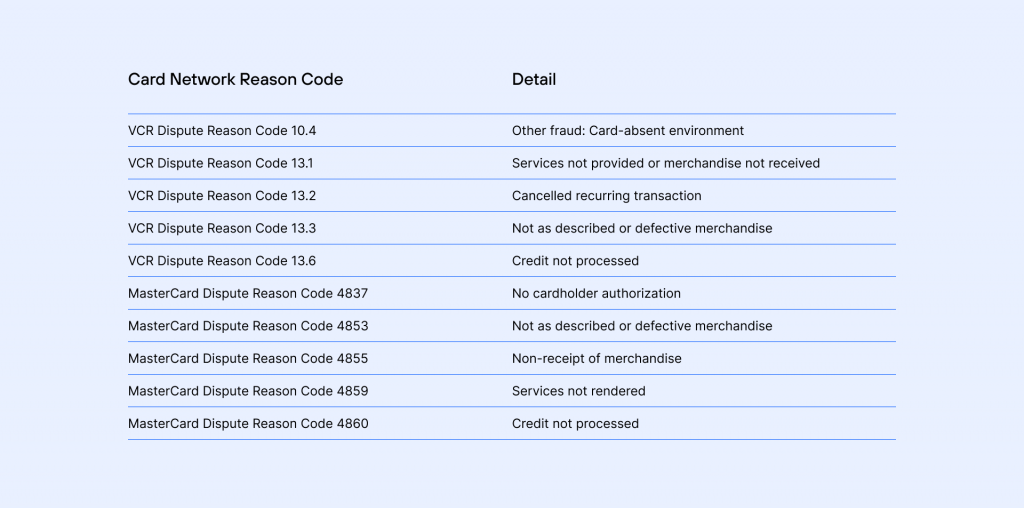Click the Card Network Reason Code header
The height and width of the screenshot is (508, 1024).
coord(235,80)
